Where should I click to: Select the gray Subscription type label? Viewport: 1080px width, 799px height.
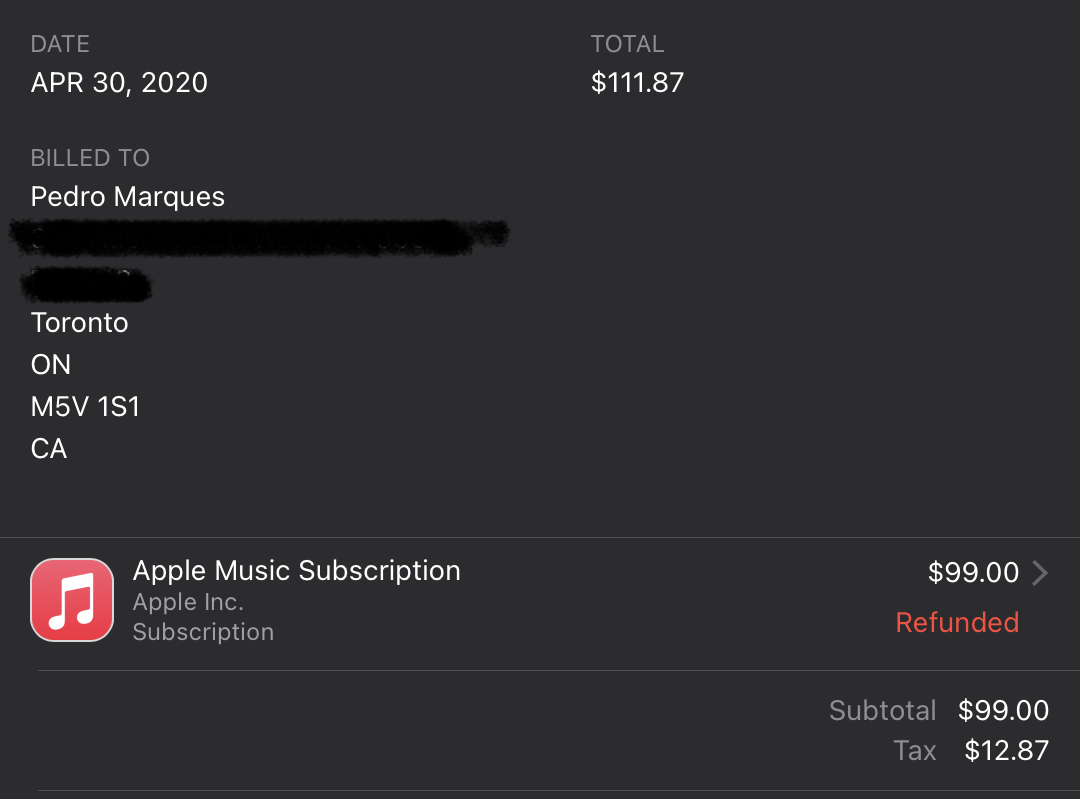click(x=203, y=632)
